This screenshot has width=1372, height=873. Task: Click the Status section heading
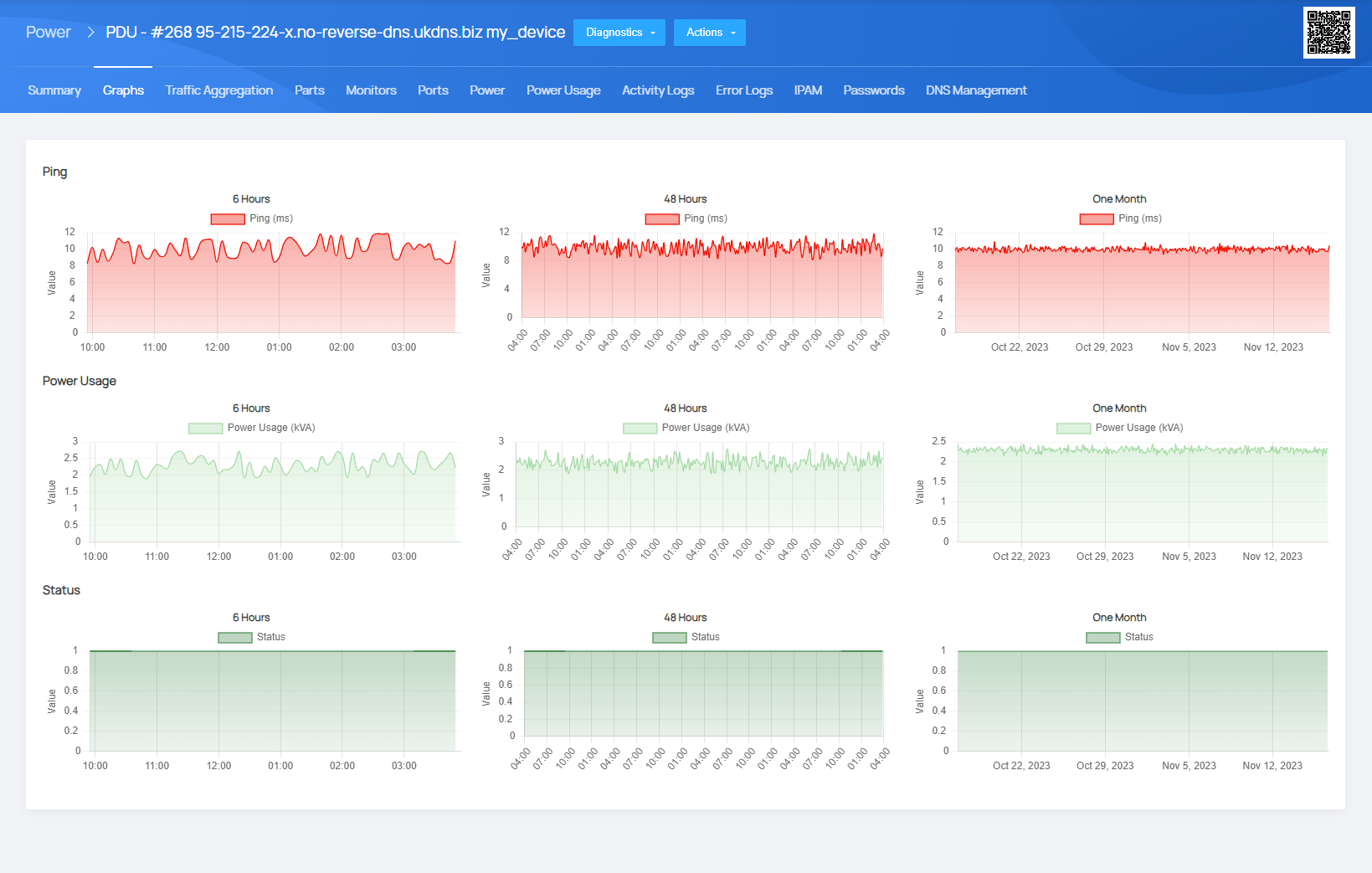(x=61, y=590)
